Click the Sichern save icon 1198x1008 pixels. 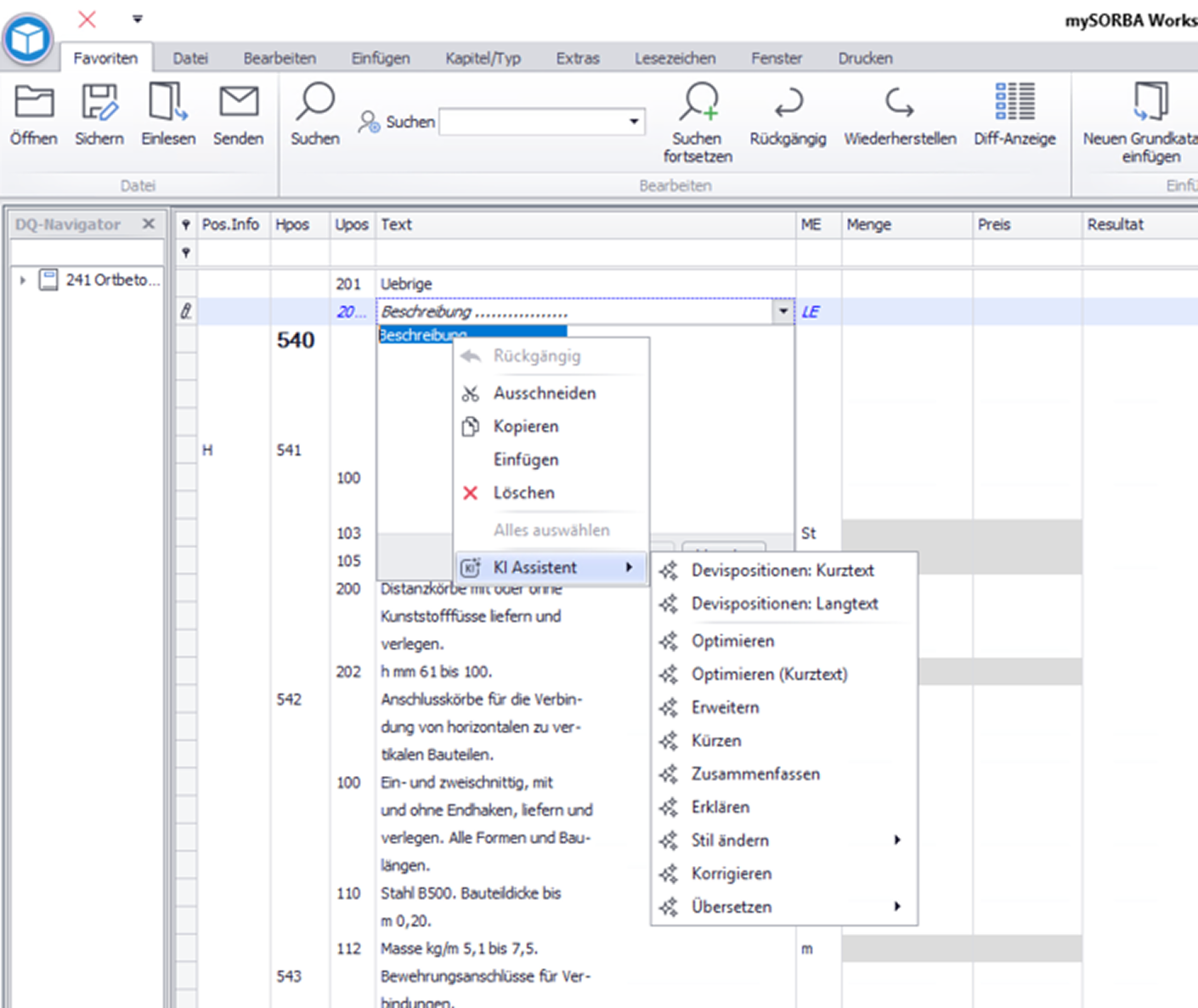coord(99,102)
